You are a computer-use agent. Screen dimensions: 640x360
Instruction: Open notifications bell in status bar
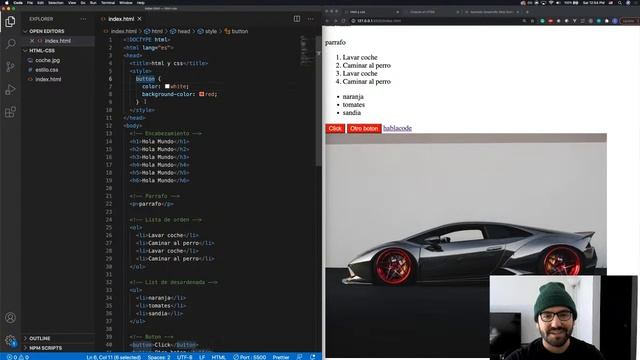coord(313,357)
